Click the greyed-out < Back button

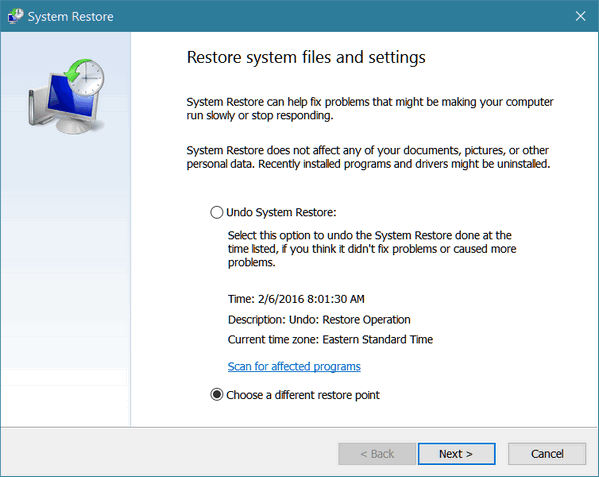pyautogui.click(x=377, y=454)
